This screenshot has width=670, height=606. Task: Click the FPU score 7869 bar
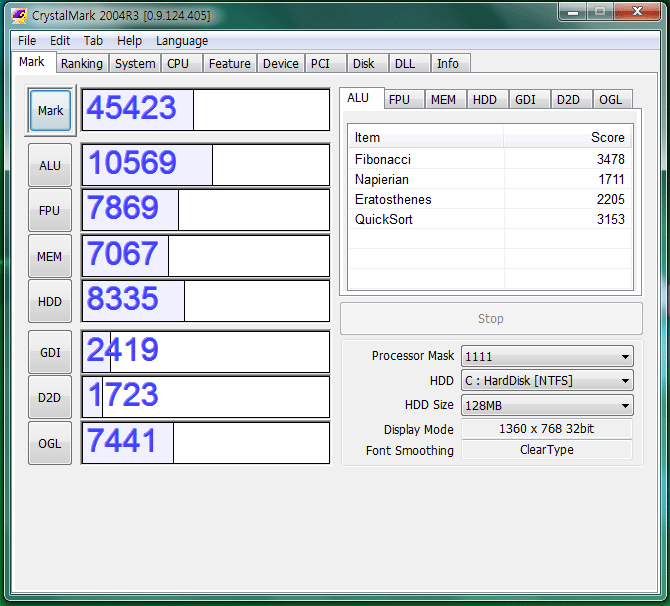(x=206, y=210)
